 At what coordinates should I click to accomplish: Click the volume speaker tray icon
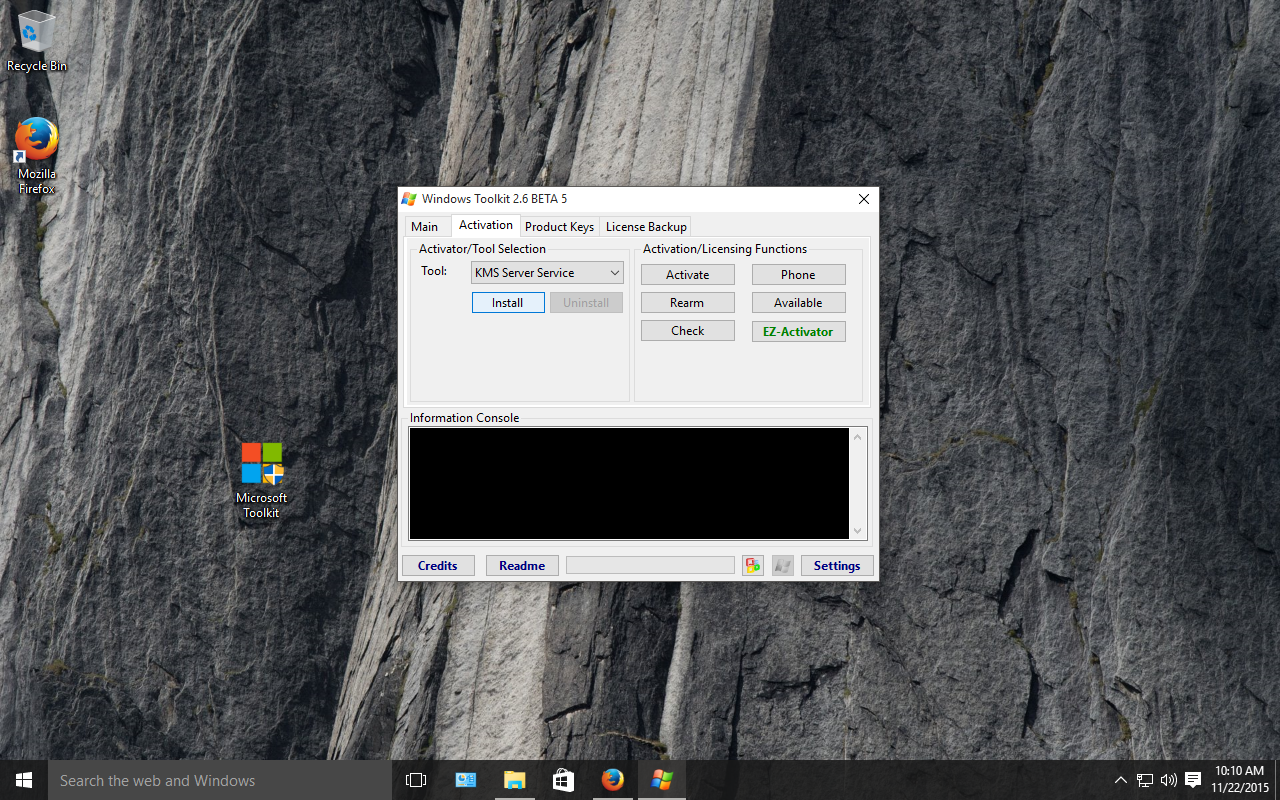(1169, 780)
